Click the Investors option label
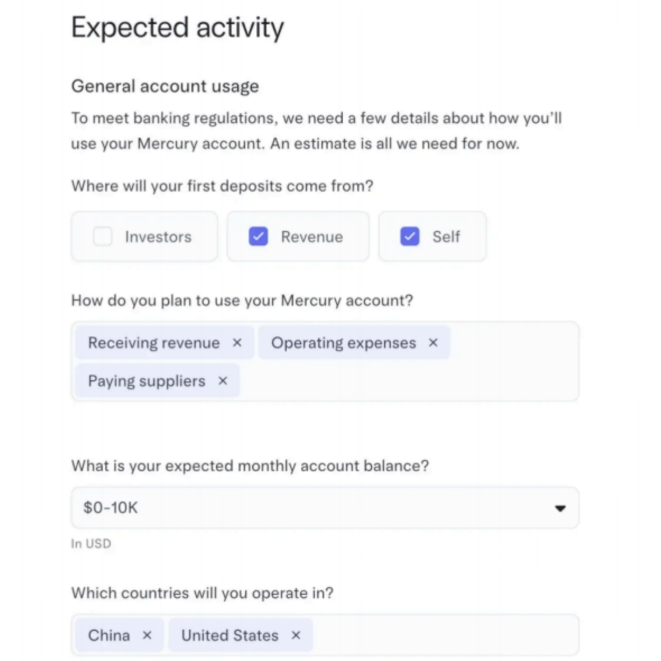 [x=158, y=237]
